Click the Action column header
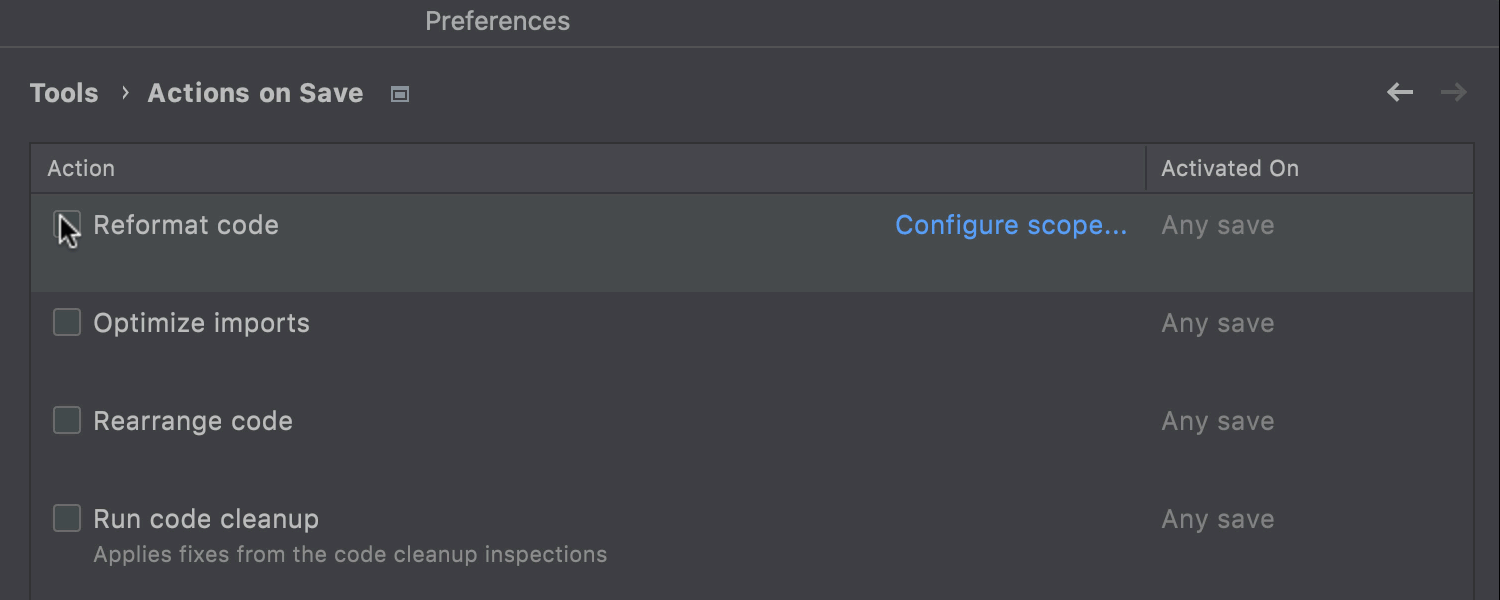This screenshot has height=600, width=1500. [81, 168]
